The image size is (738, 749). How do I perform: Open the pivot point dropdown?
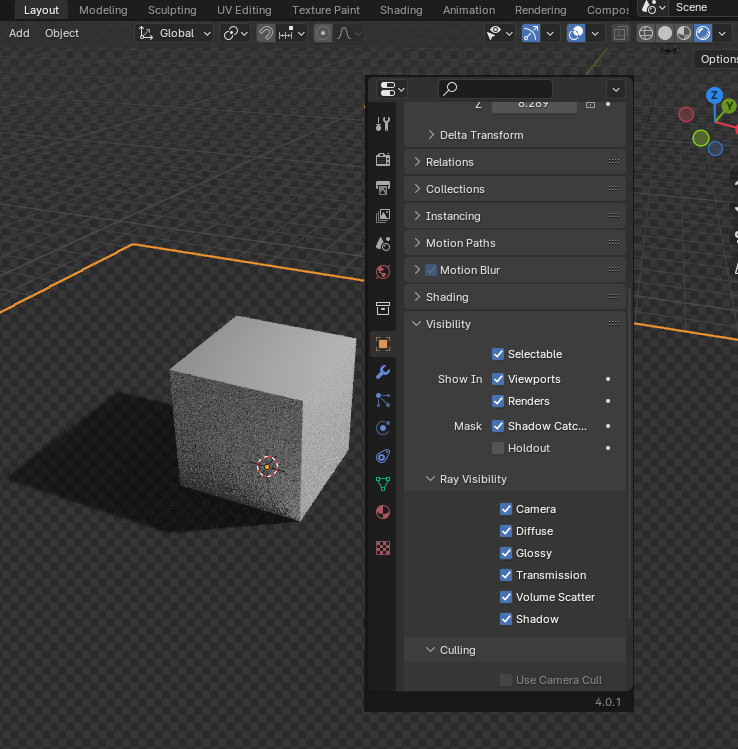coord(235,33)
